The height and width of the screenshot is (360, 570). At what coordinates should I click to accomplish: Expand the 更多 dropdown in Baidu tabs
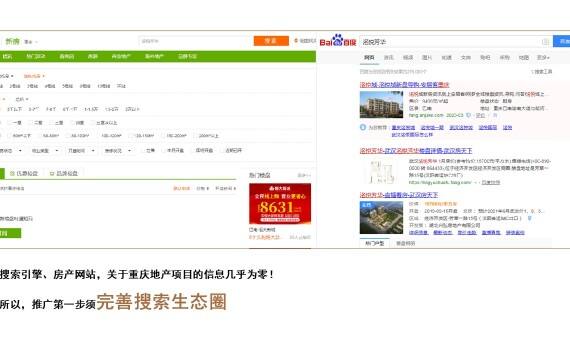coord(543,58)
